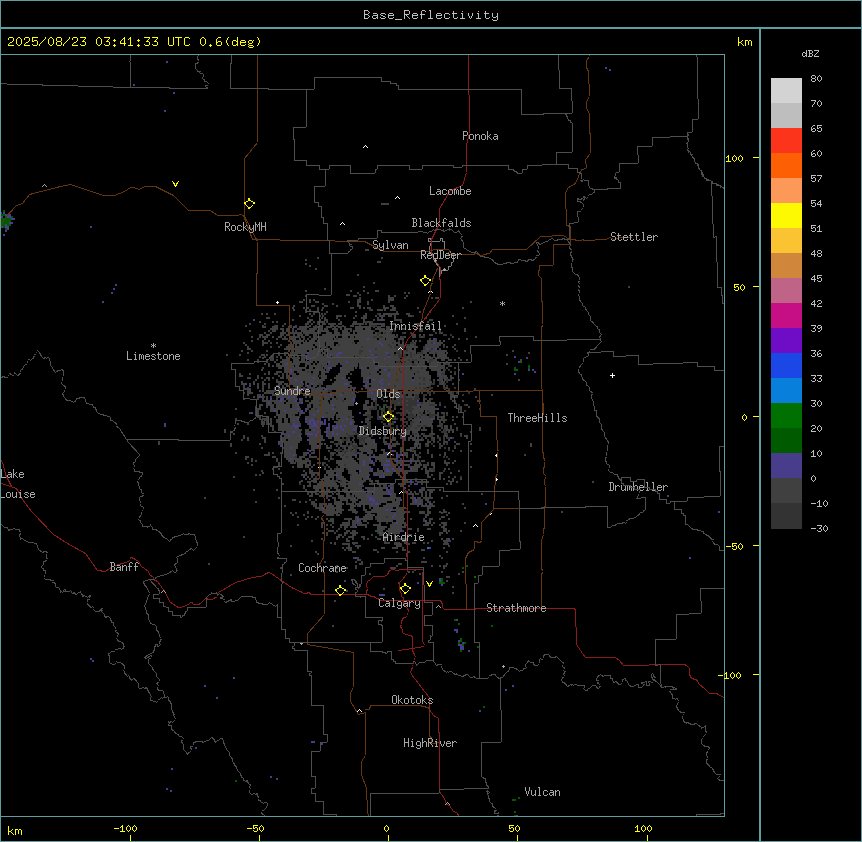Click the white plus marker west of Stettler-Drumheller area
The height and width of the screenshot is (842, 862).
(612, 375)
